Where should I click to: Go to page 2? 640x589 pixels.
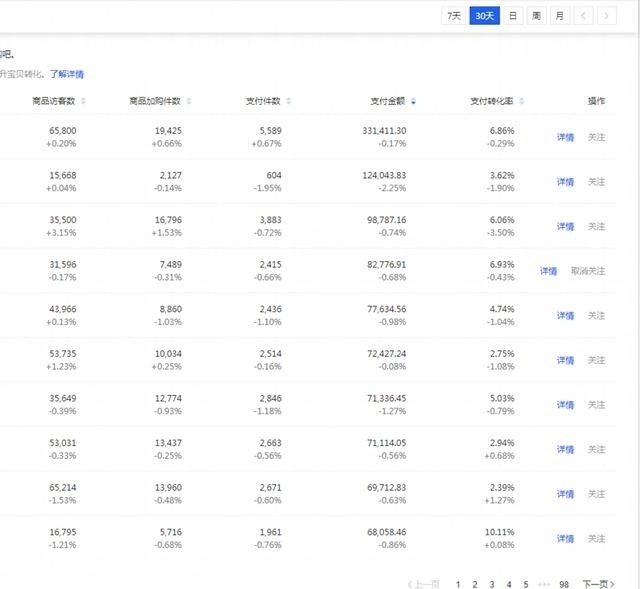click(x=475, y=585)
